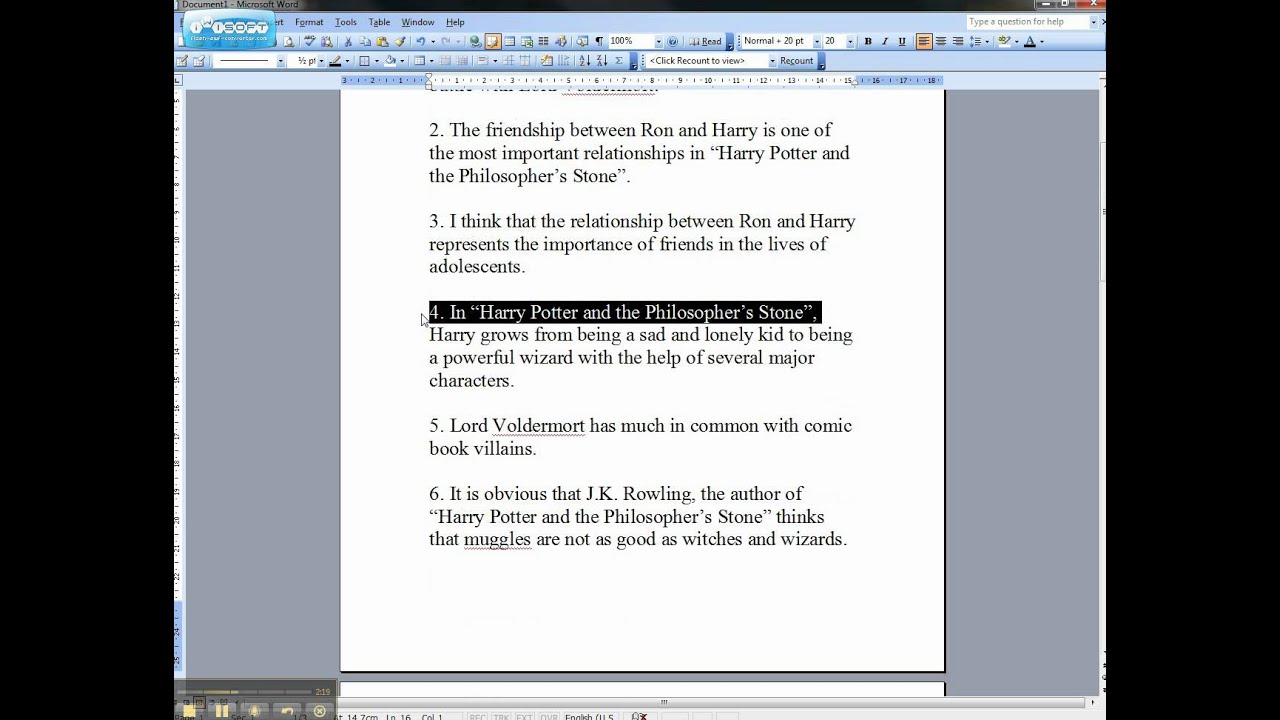Click the Table AutoFormat icon
Viewport: 1280px width, 720px height.
pyautogui.click(x=546, y=61)
